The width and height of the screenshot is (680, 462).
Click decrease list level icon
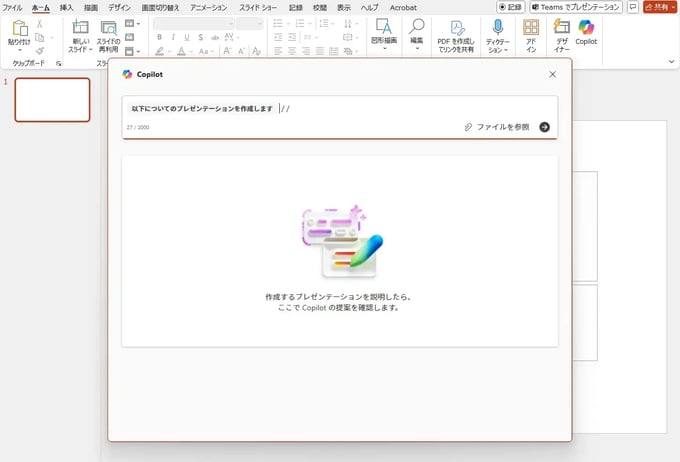point(278,37)
